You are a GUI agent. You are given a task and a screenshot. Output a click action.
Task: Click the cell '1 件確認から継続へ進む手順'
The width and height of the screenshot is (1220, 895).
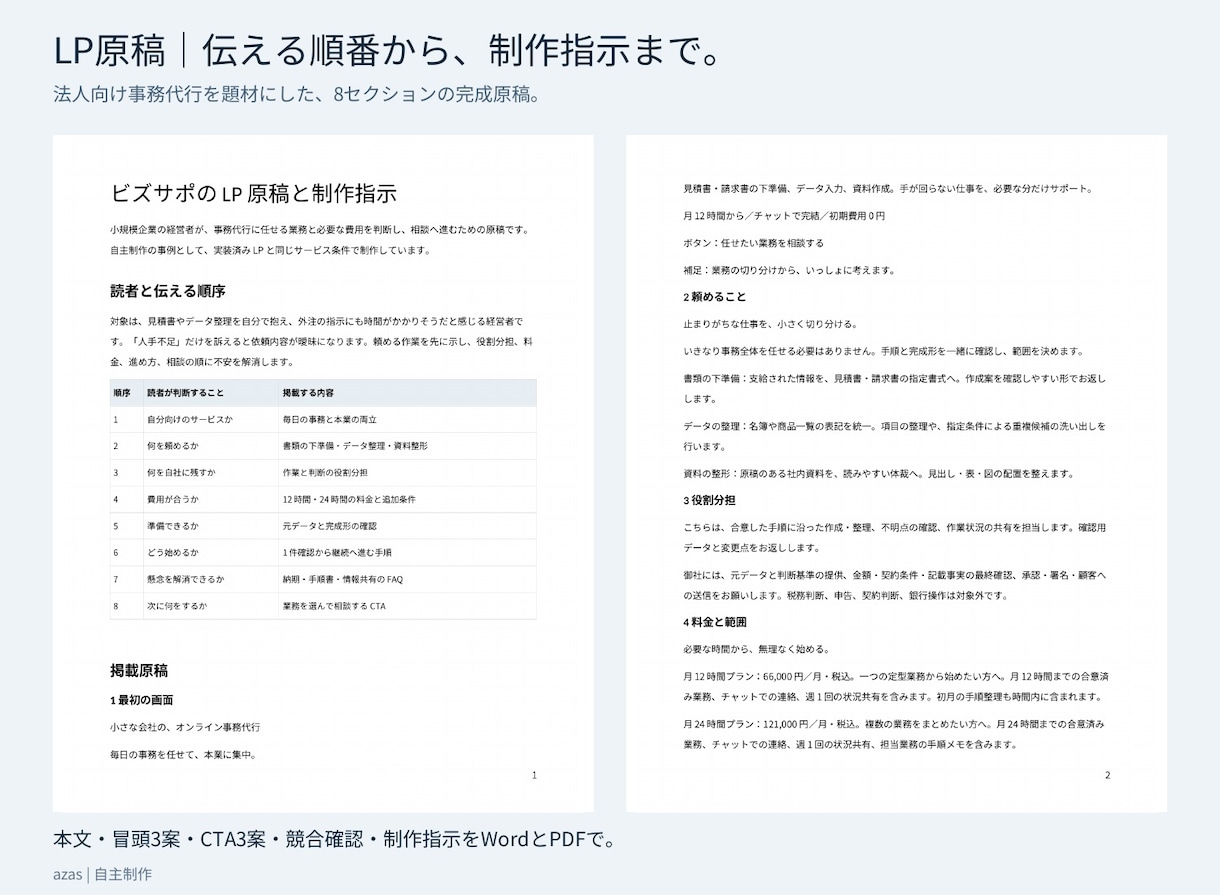(x=337, y=552)
